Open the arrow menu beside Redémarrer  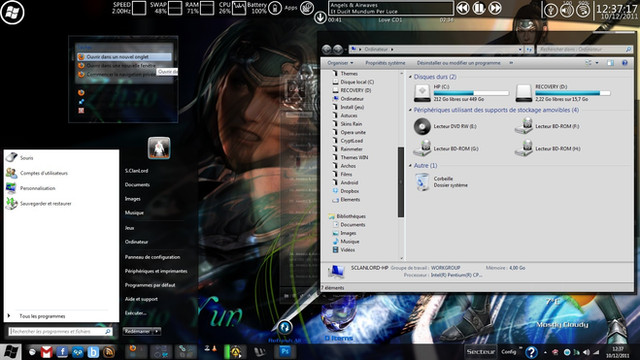pos(157,331)
